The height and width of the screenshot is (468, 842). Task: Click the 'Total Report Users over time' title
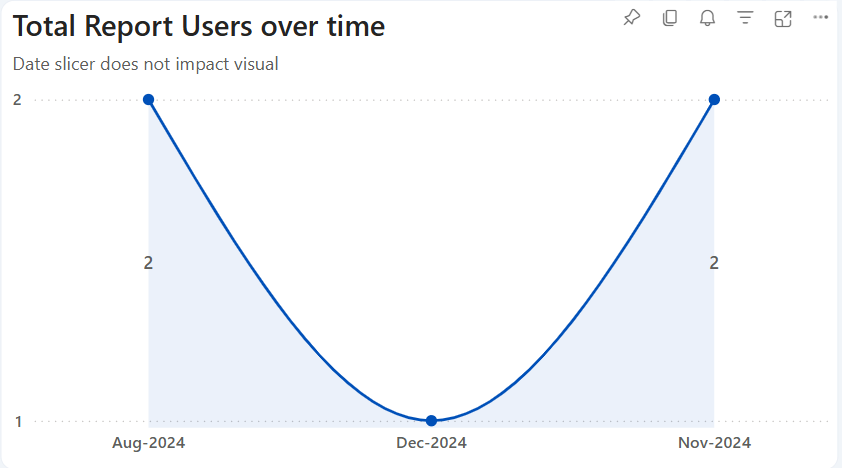coord(198,27)
